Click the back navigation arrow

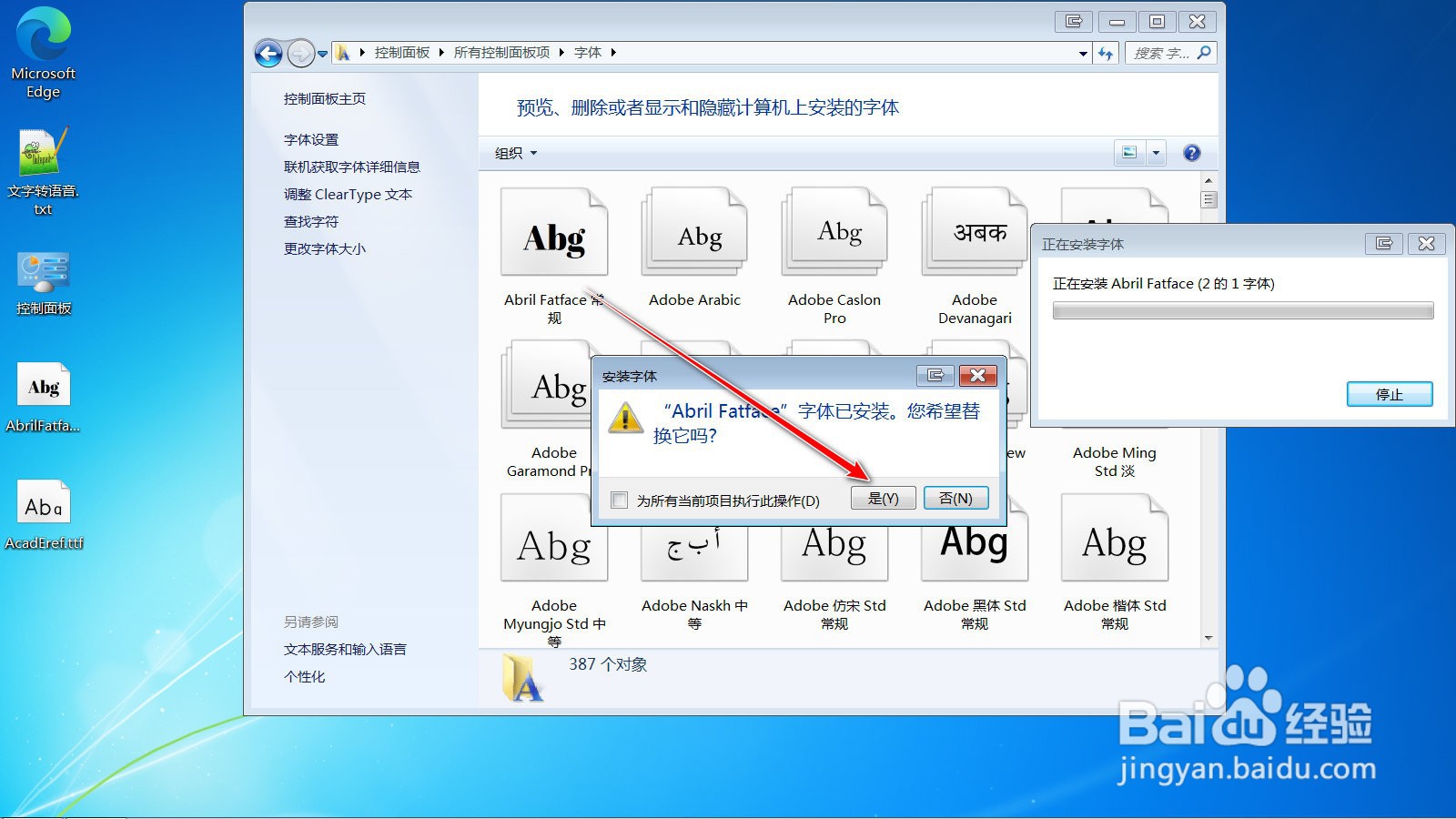pyautogui.click(x=268, y=53)
